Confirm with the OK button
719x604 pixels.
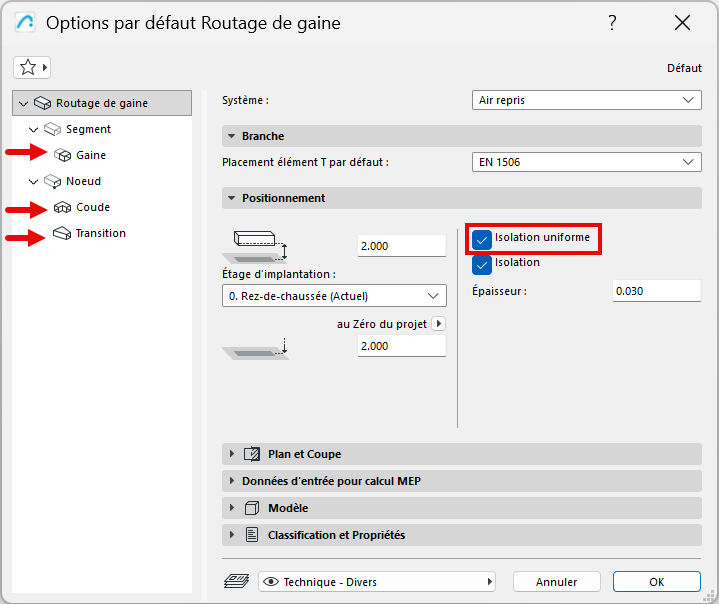pos(656,581)
